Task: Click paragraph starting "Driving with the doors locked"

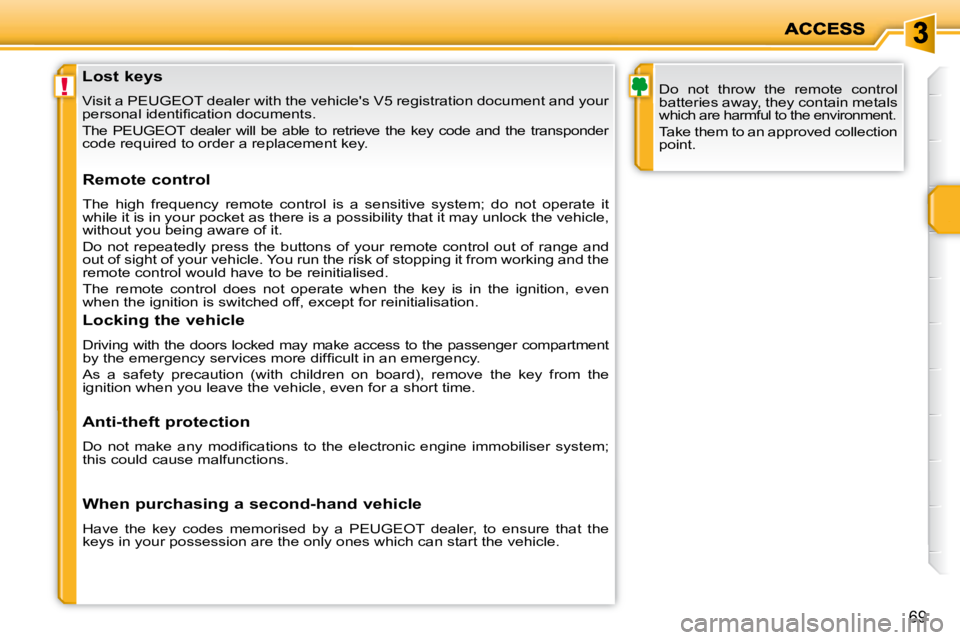Action: click(x=345, y=352)
